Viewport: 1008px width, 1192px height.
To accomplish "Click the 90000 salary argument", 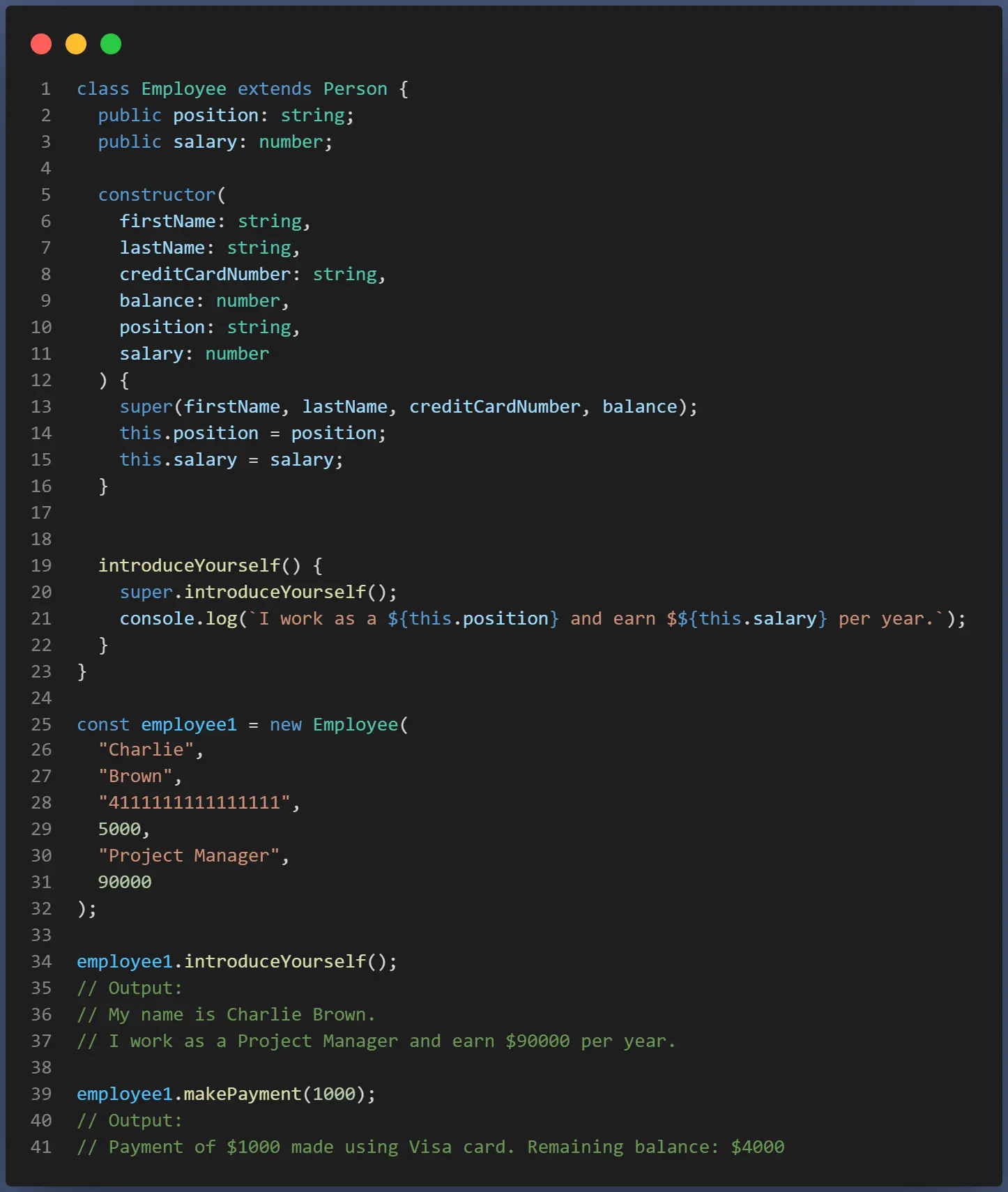I will (125, 882).
